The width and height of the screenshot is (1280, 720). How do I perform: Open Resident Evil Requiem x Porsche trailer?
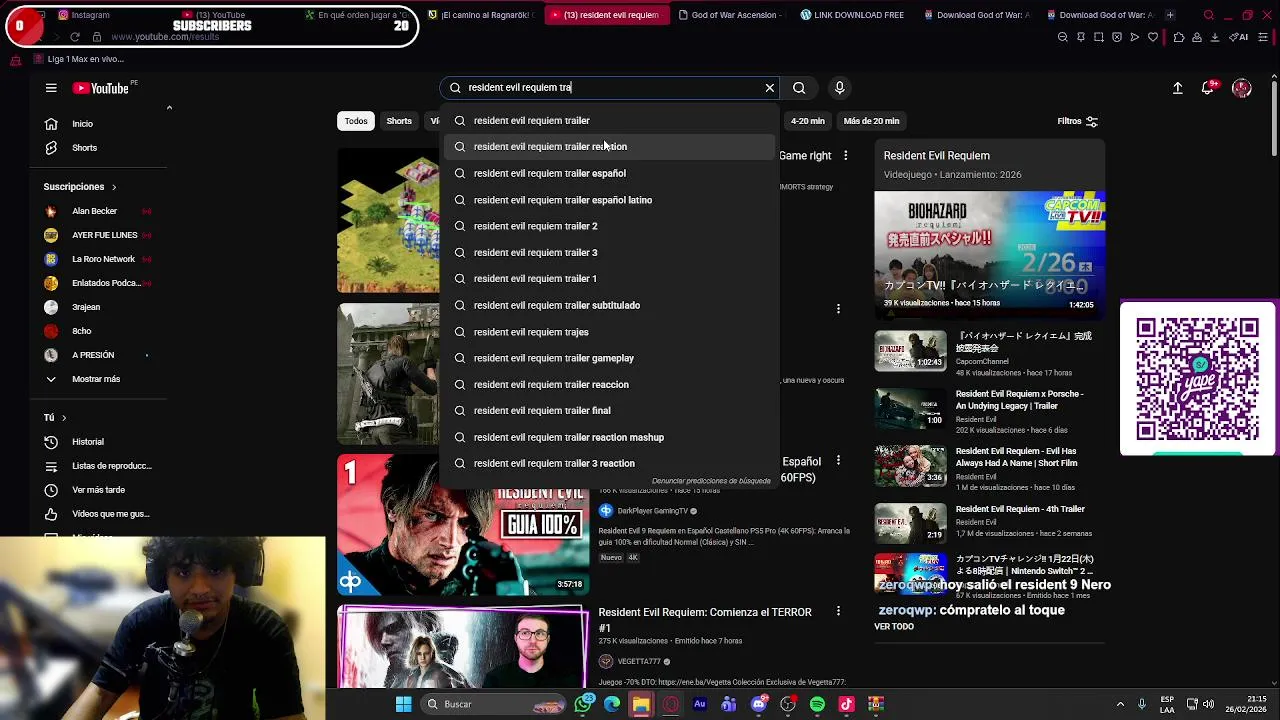(1019, 399)
